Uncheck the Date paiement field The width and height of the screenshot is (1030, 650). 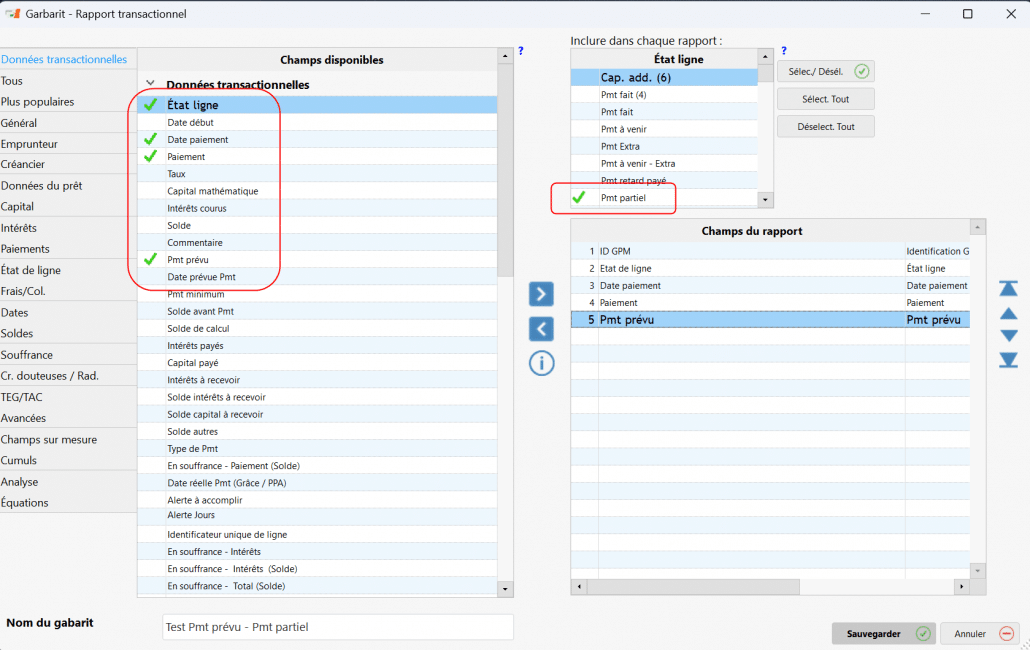point(151,140)
